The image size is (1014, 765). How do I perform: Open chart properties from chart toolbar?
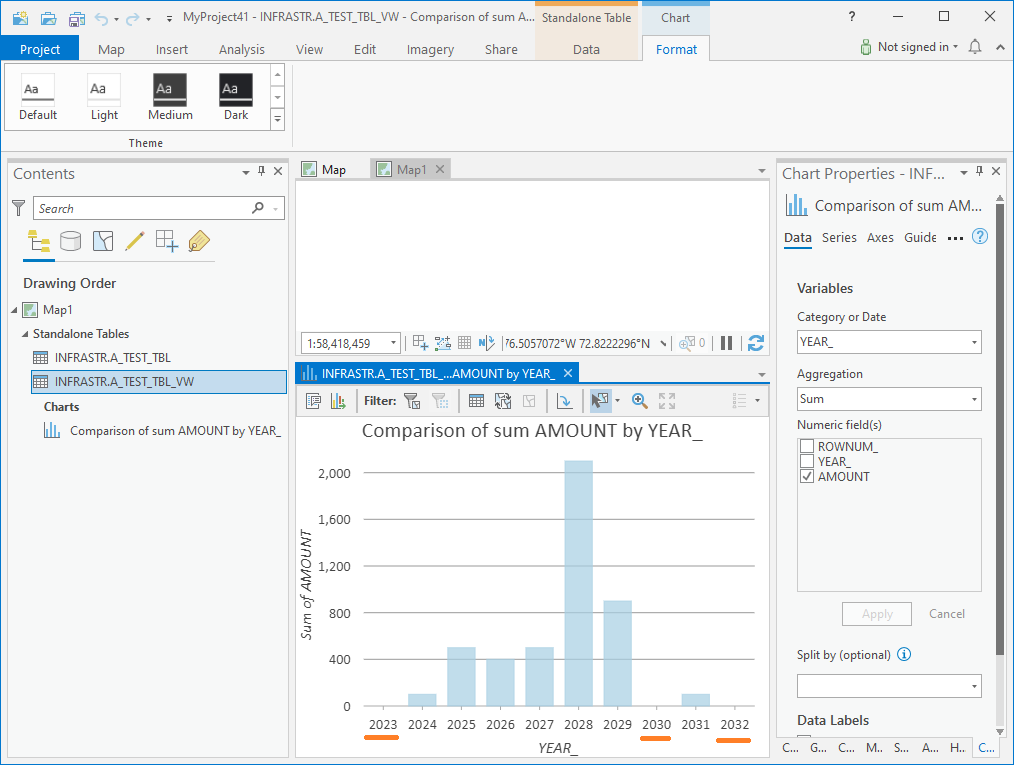[313, 400]
